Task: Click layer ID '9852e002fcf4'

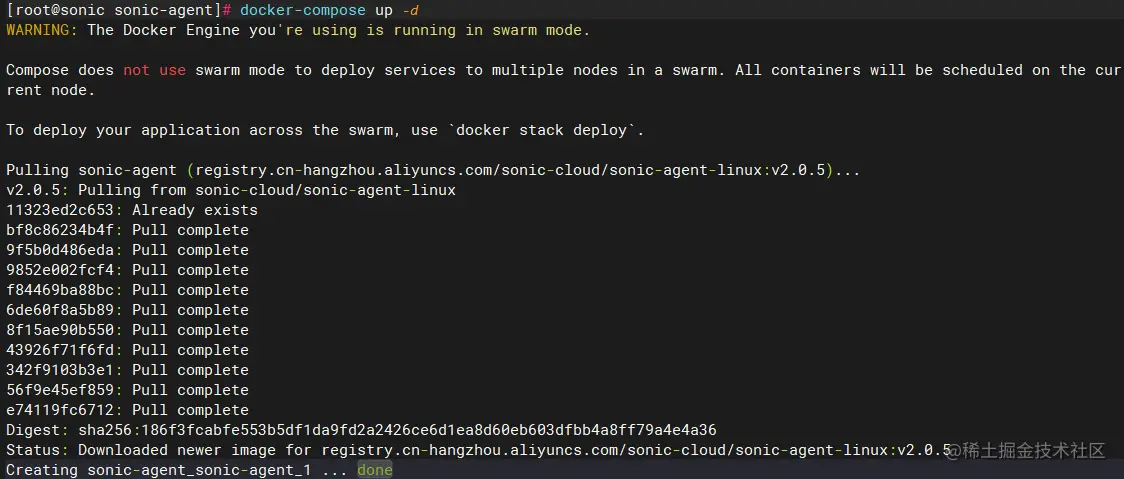Action: 59,270
